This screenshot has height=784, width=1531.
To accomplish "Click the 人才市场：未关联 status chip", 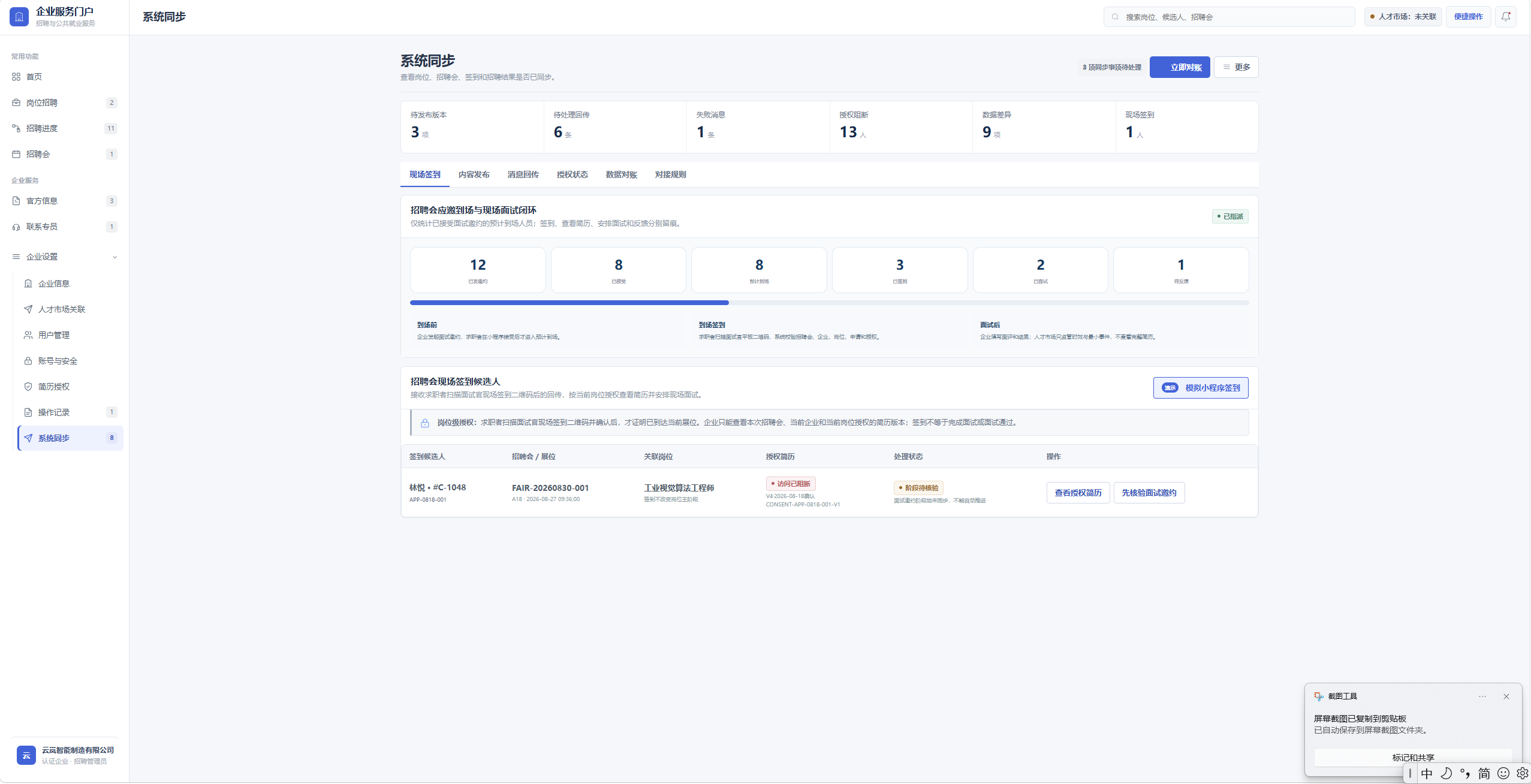I will point(1403,17).
